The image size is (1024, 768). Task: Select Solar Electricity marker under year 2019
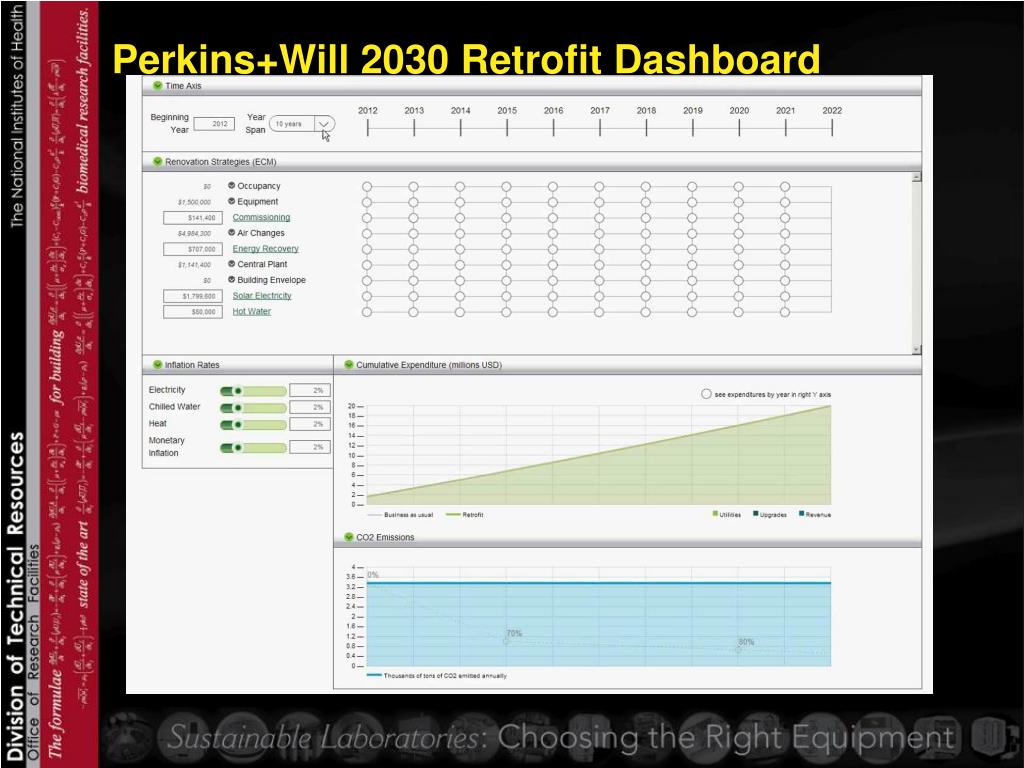click(x=692, y=296)
